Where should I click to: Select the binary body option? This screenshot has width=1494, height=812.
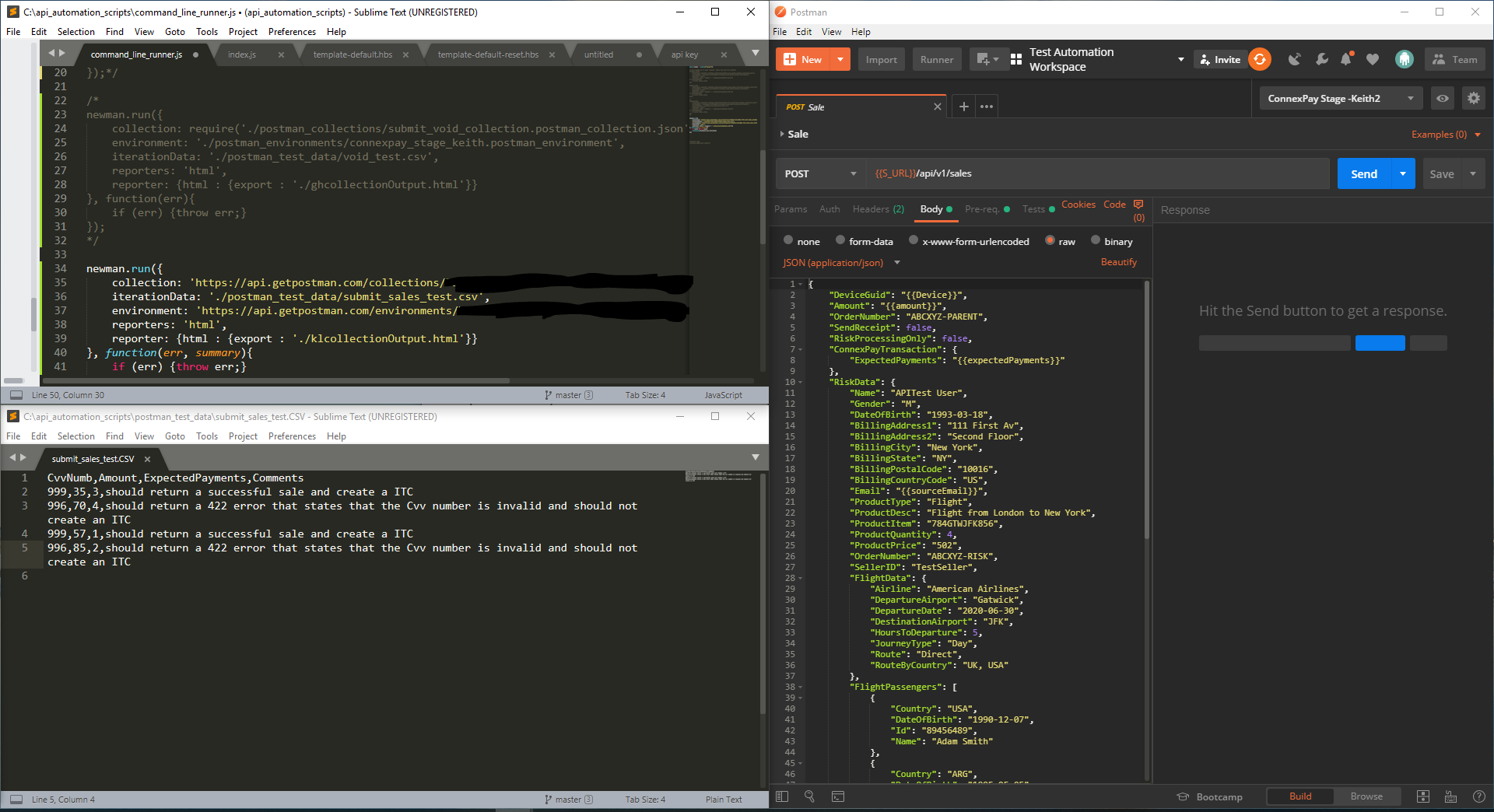click(x=1096, y=241)
